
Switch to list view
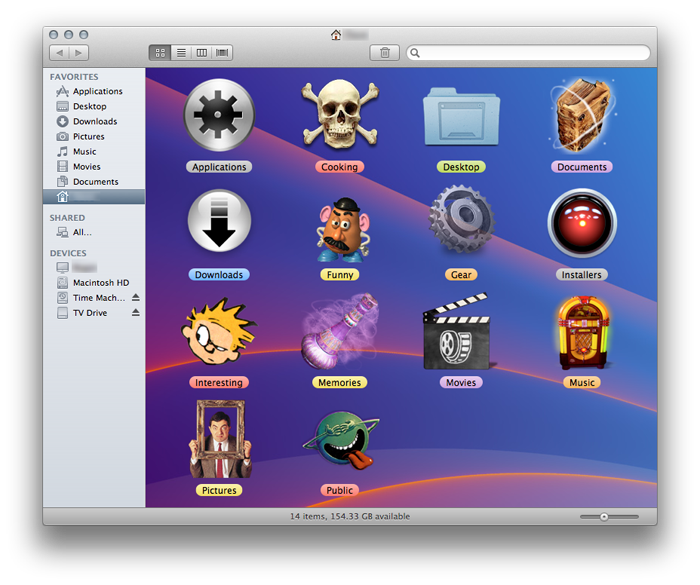pyautogui.click(x=181, y=53)
